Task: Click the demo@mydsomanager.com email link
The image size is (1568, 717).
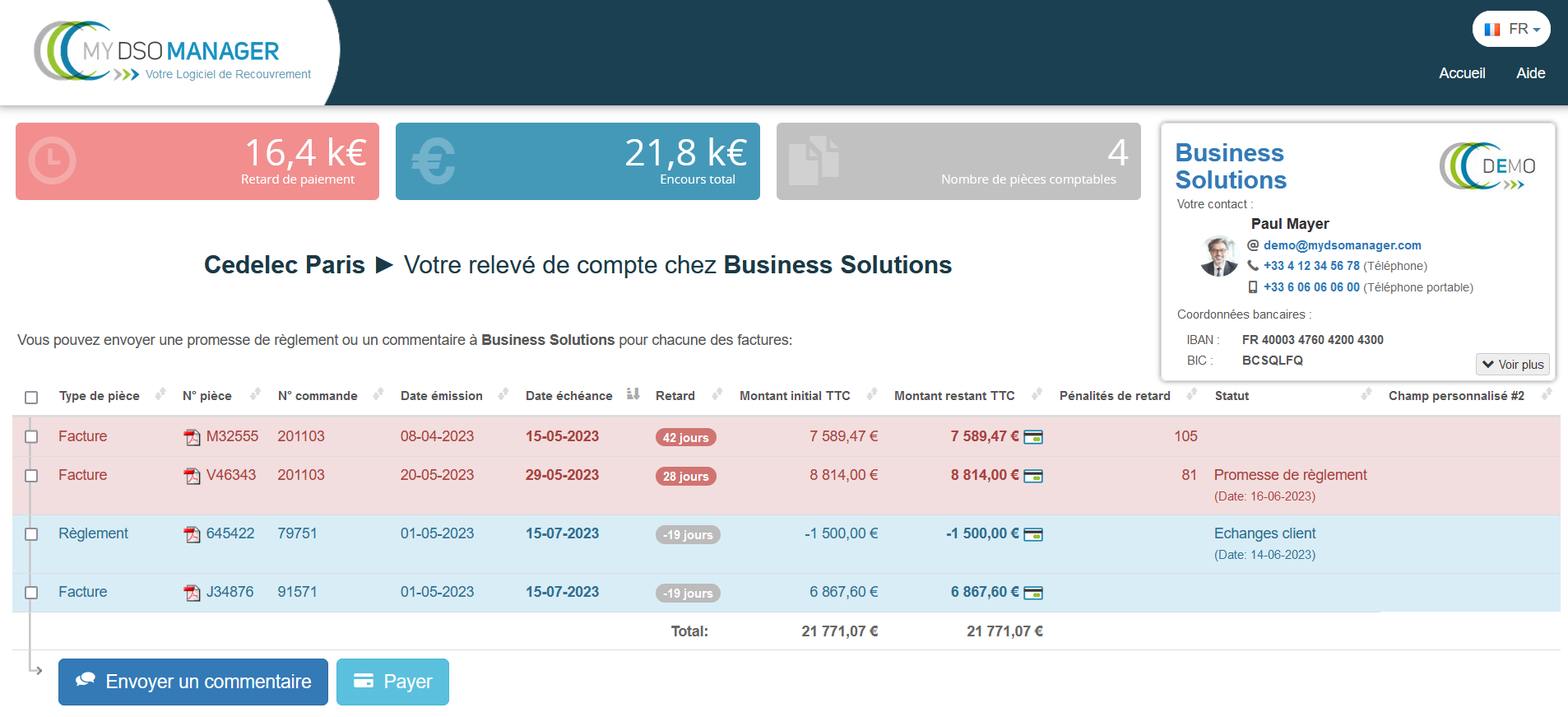Action: coord(1342,245)
